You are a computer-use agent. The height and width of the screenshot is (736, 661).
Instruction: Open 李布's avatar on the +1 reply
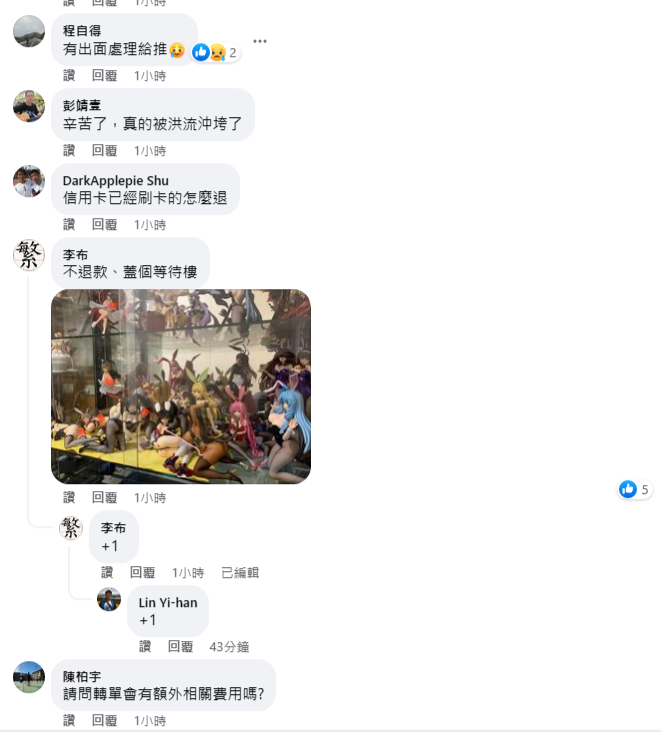point(71,528)
